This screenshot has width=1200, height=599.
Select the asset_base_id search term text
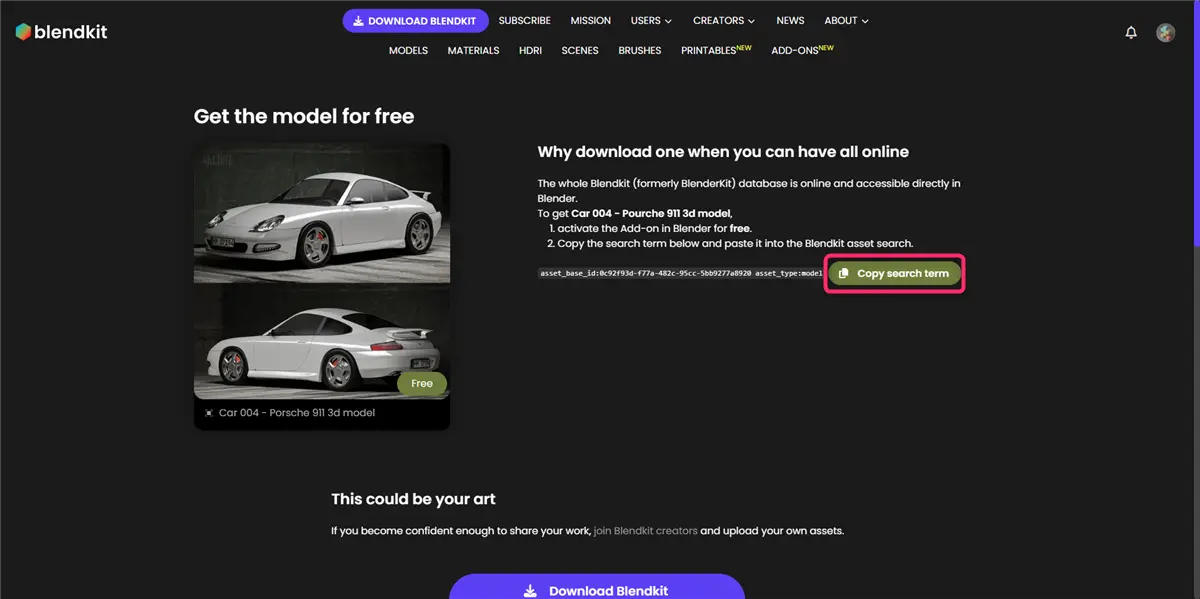pyautogui.click(x=681, y=273)
